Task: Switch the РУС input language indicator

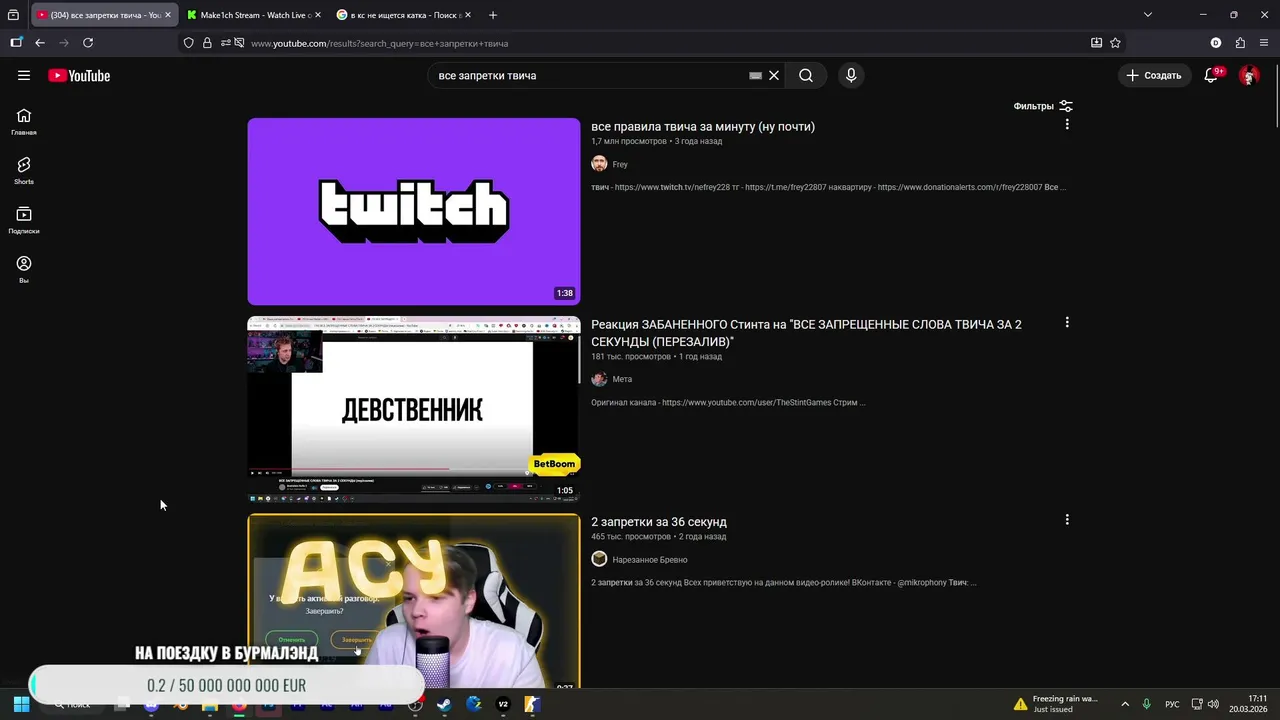Action: pos(1172,704)
